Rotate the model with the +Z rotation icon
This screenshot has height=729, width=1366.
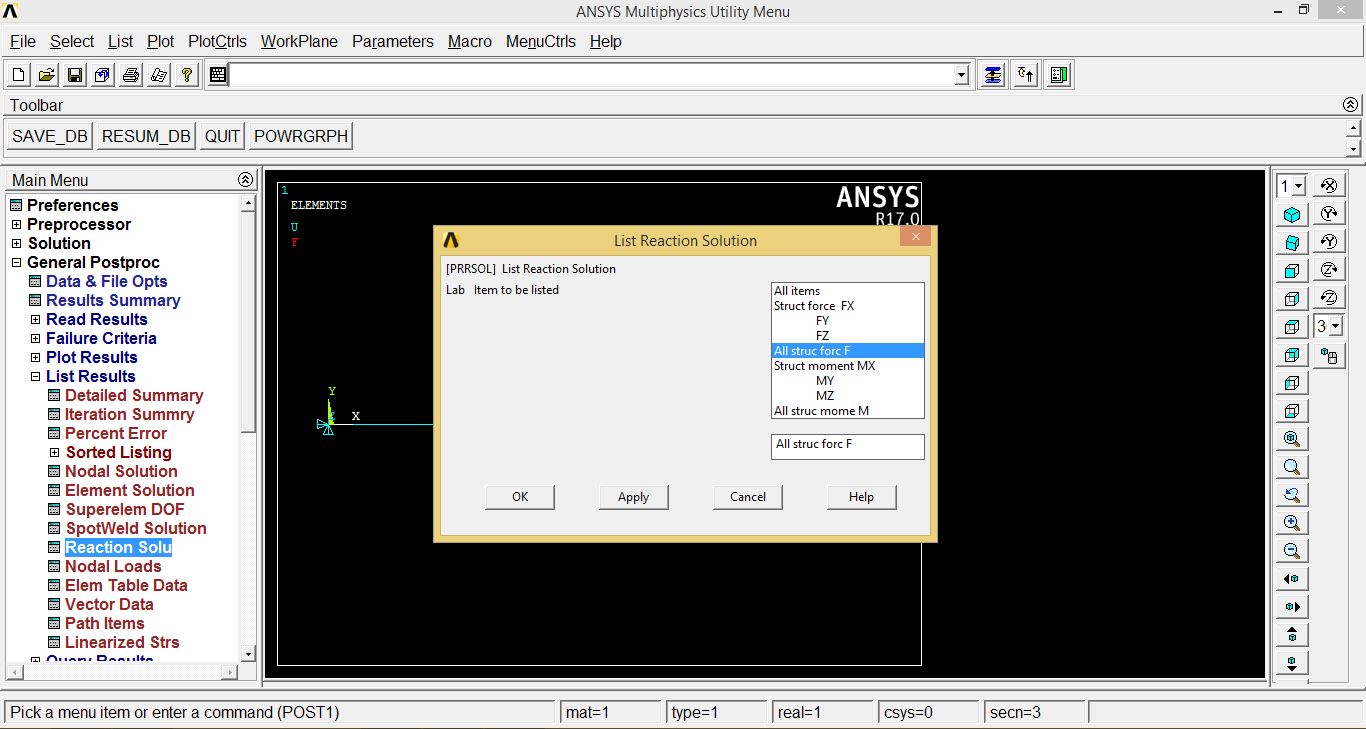(1328, 269)
